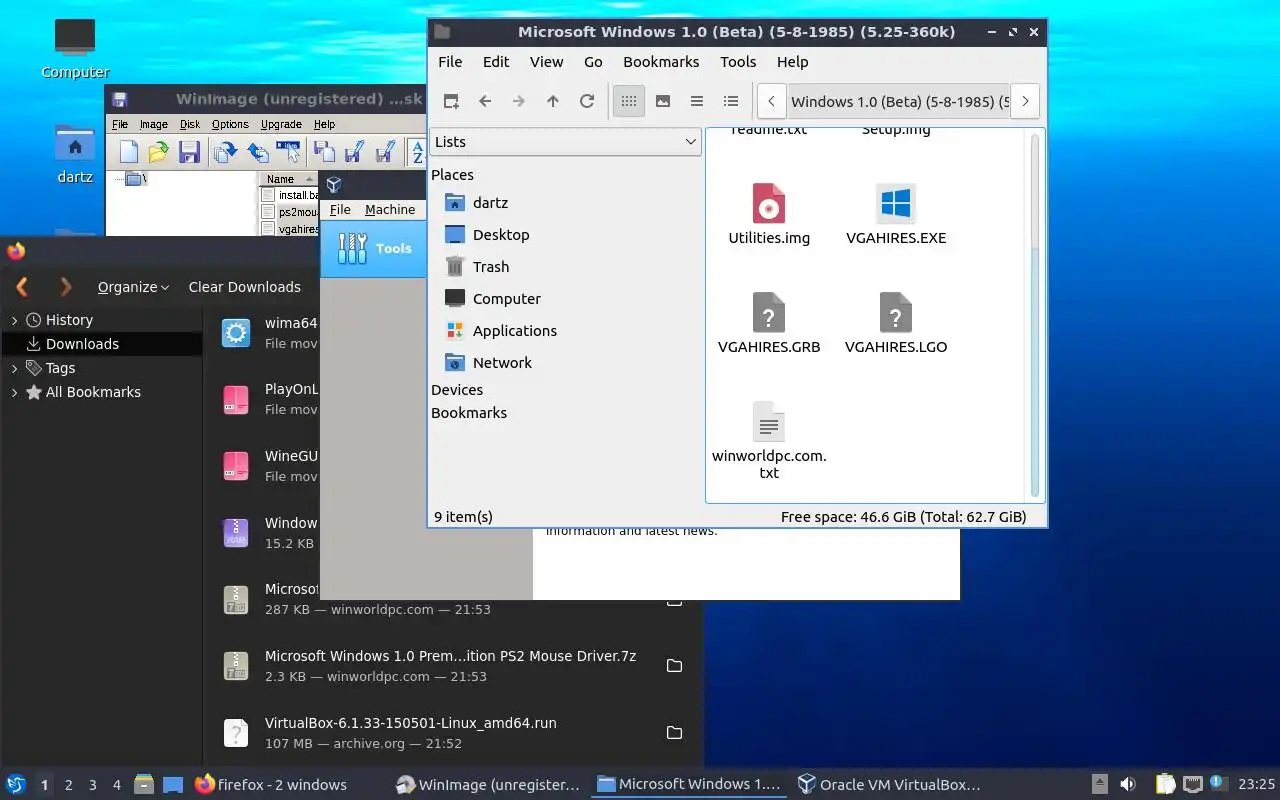Select Tools in the VirtualBox sidebar
Image resolution: width=1280 pixels, height=800 pixels.
[375, 248]
